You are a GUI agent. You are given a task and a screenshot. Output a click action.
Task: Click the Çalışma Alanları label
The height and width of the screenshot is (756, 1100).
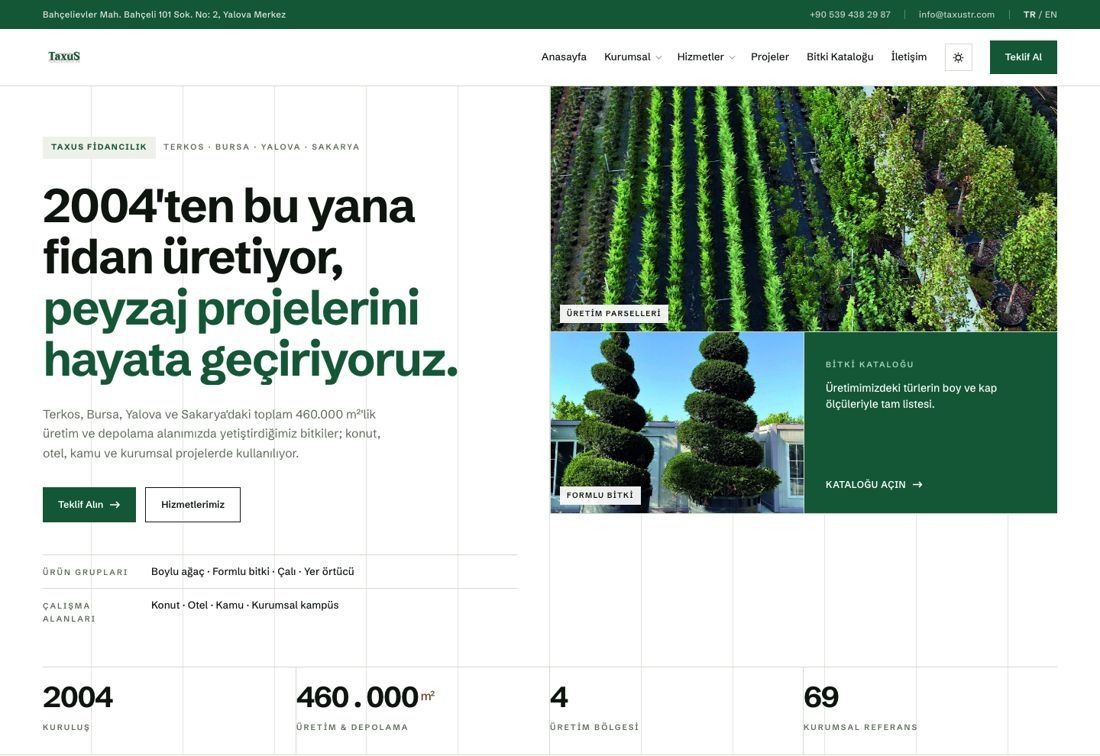[69, 612]
